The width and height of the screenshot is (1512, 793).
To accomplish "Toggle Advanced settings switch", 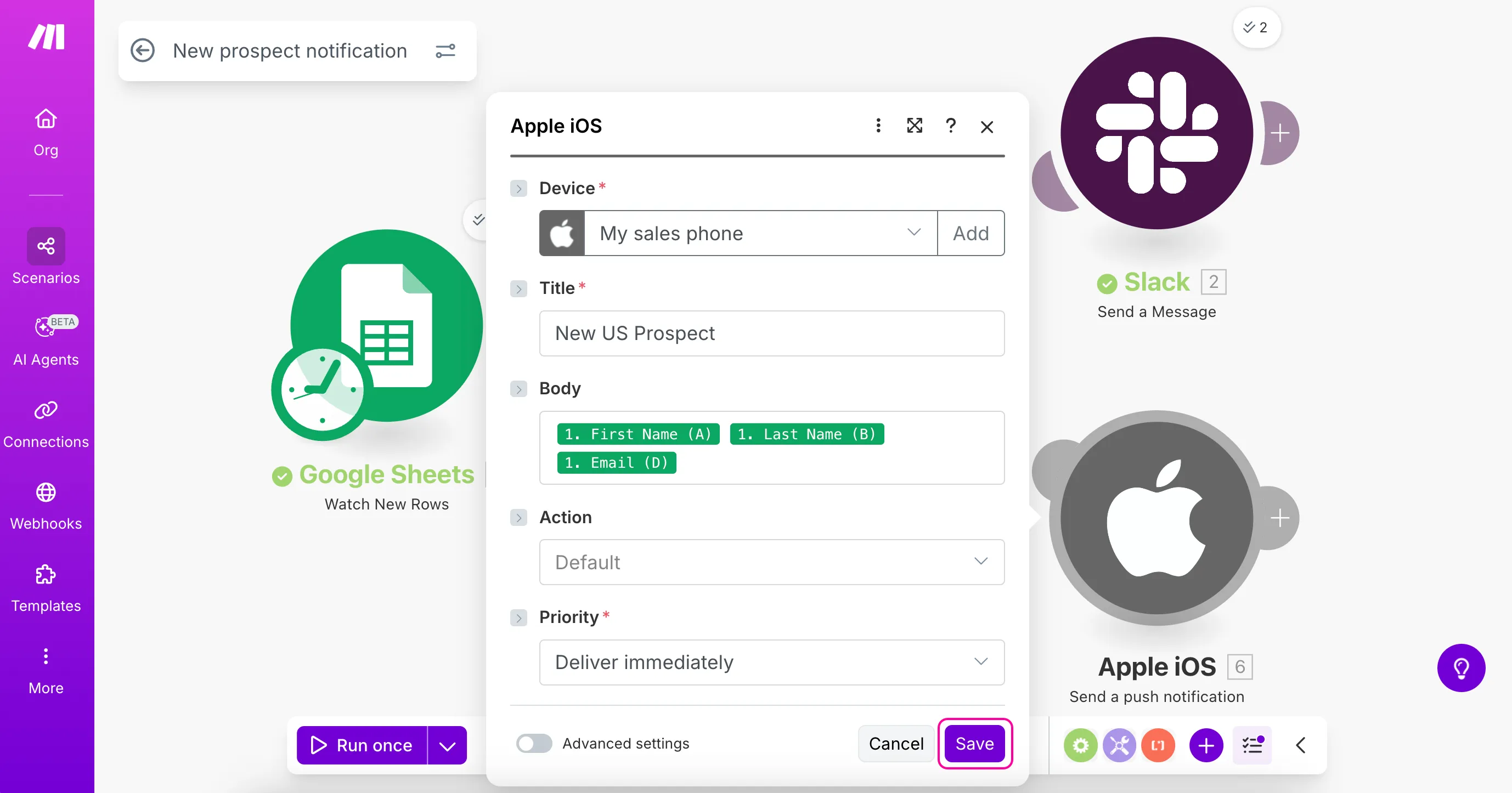I will click(534, 744).
